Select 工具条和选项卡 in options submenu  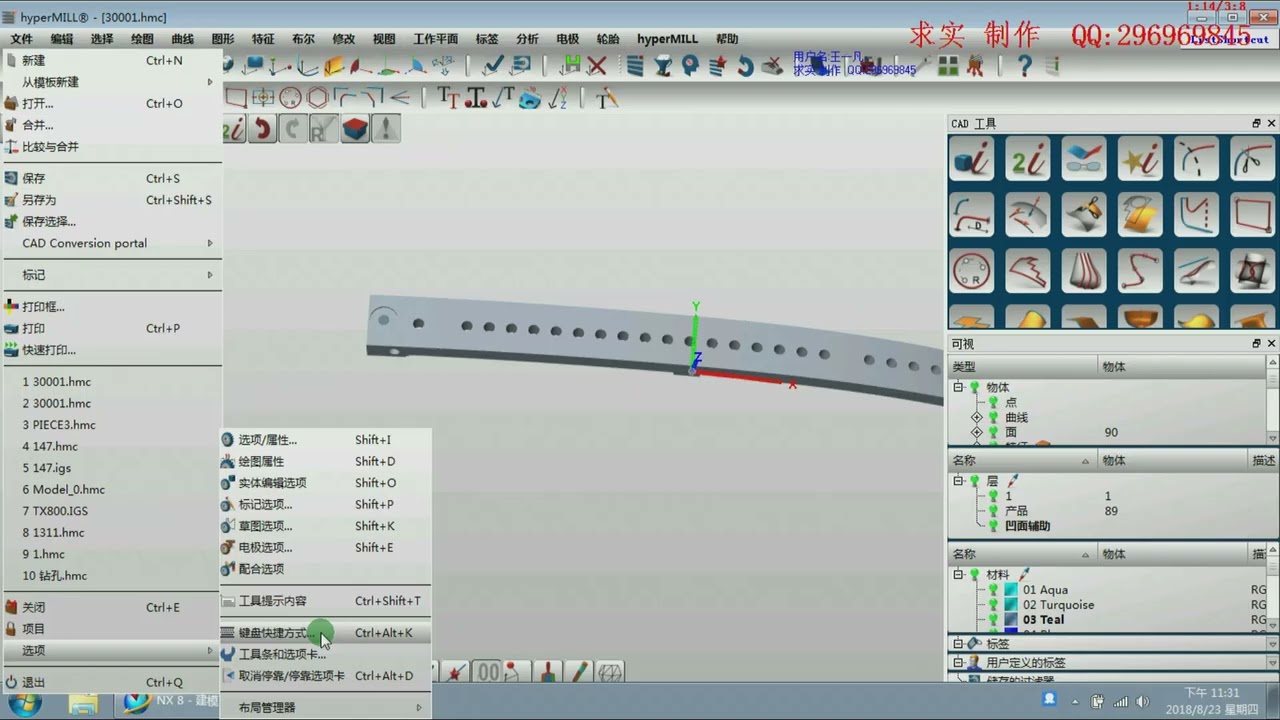(x=326, y=654)
